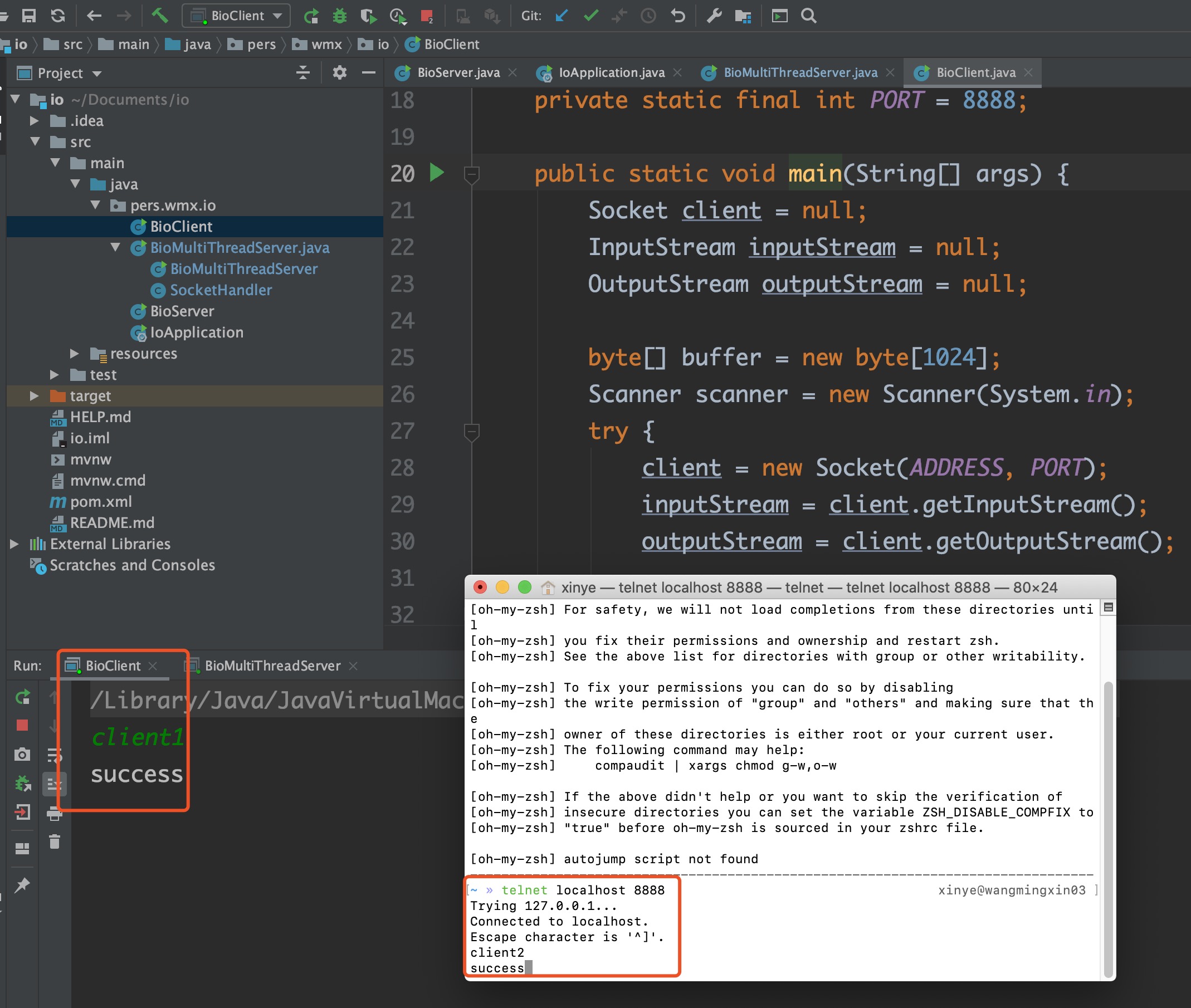
Task: Open Search Everywhere magnifier icon
Action: pos(808,16)
